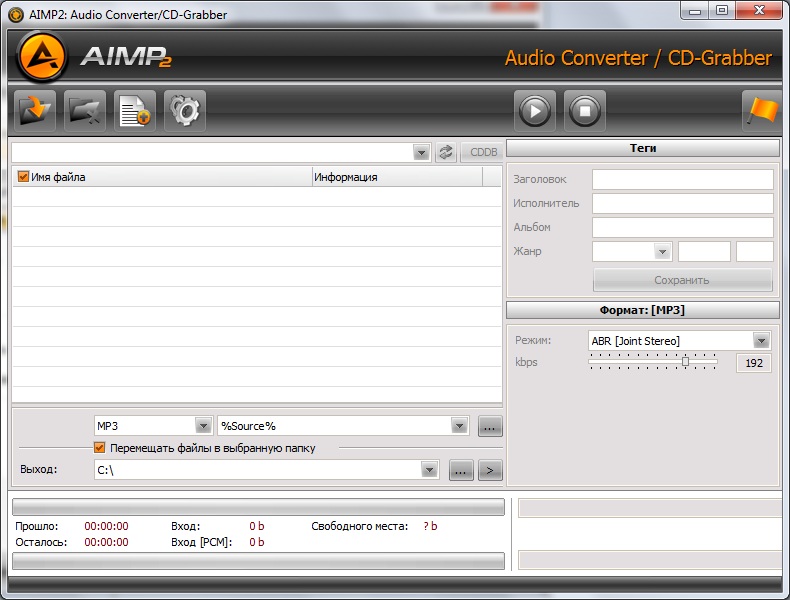The image size is (790, 600).
Task: Click the title bar AIMP2 icon
Action: tap(16, 15)
